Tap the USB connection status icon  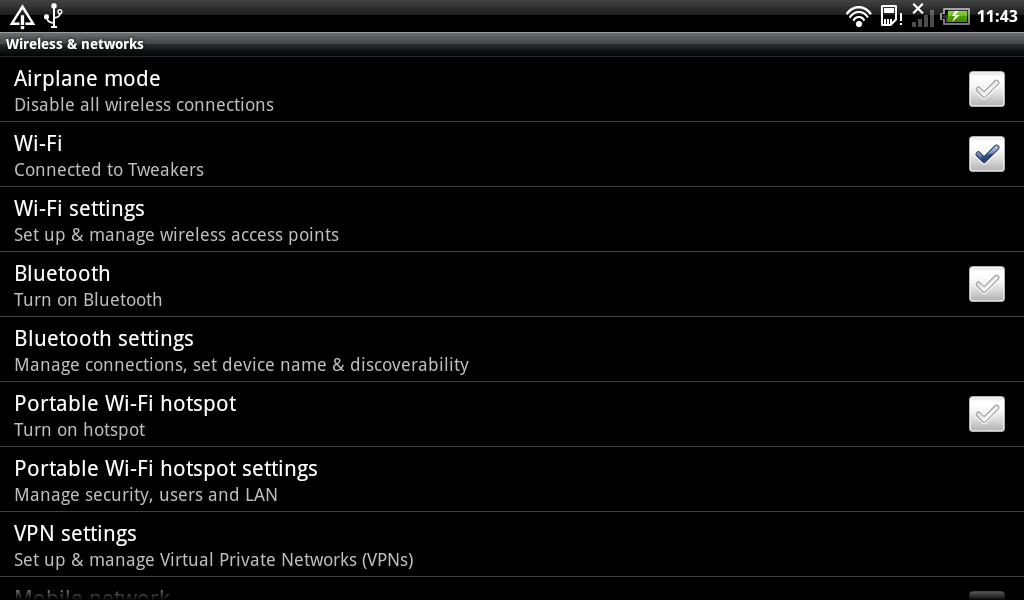(x=54, y=15)
